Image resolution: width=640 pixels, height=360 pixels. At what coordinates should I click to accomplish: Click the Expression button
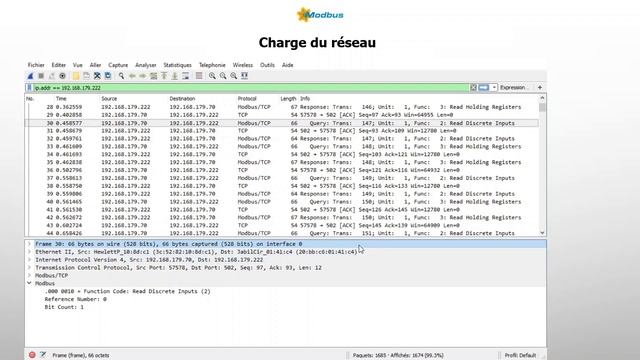pos(514,87)
